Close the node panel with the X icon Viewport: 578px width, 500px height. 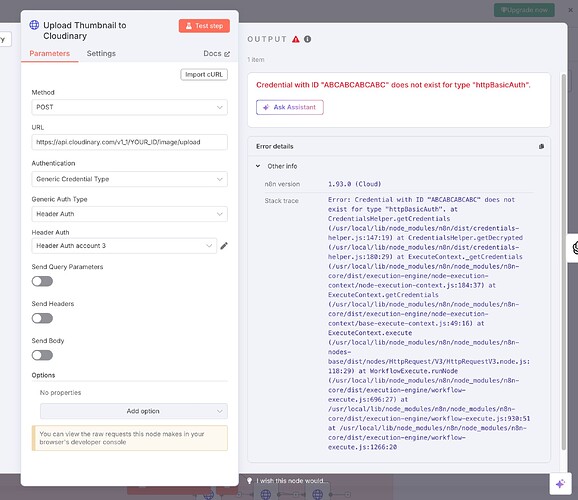[570, 10]
